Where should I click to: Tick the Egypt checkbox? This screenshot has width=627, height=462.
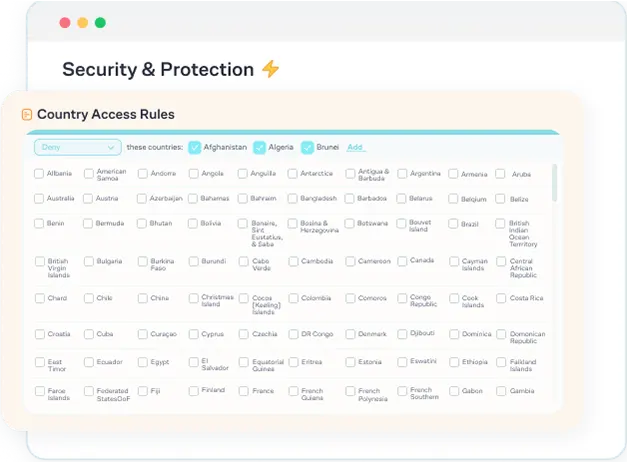pos(143,362)
